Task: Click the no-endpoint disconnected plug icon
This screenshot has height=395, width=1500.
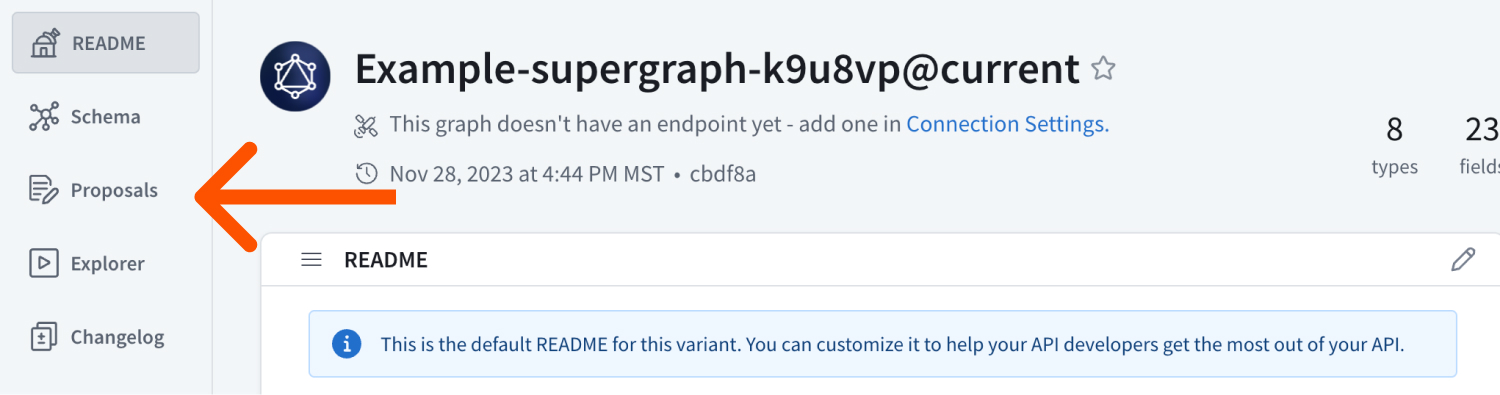Action: (366, 126)
